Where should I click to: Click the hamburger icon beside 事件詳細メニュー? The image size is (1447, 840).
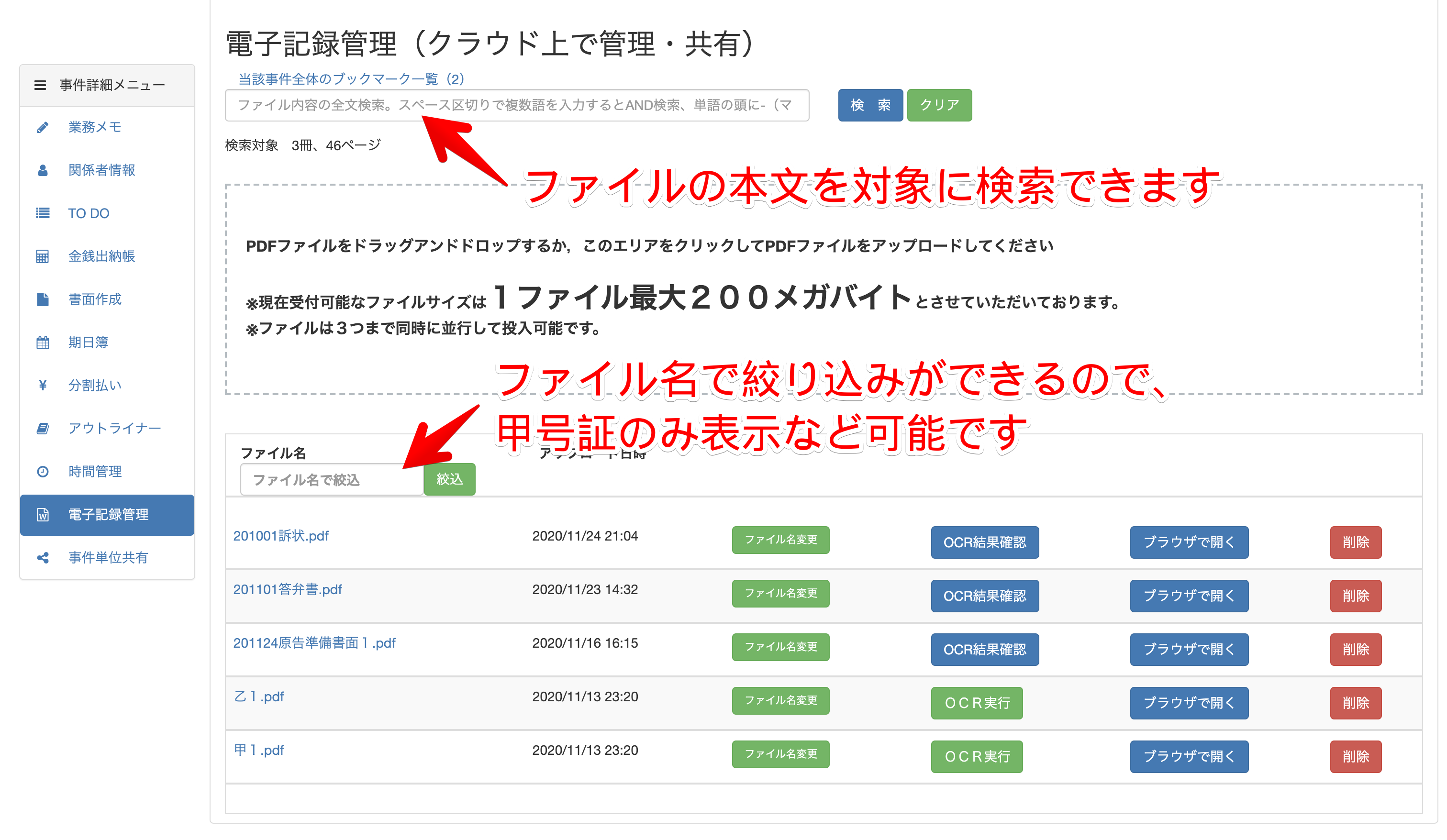[40, 86]
